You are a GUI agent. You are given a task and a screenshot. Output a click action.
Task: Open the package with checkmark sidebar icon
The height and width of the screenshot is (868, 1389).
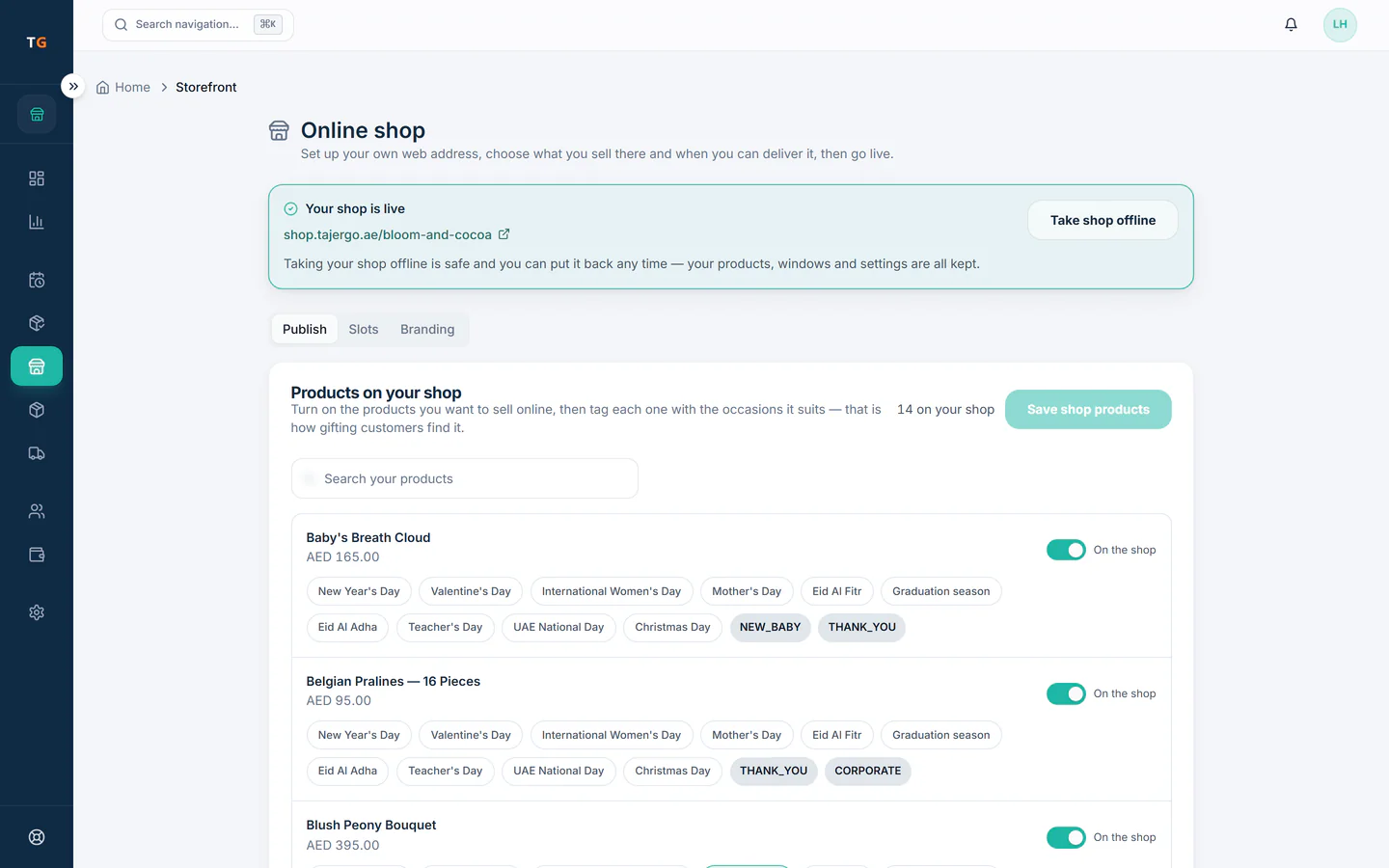(37, 323)
